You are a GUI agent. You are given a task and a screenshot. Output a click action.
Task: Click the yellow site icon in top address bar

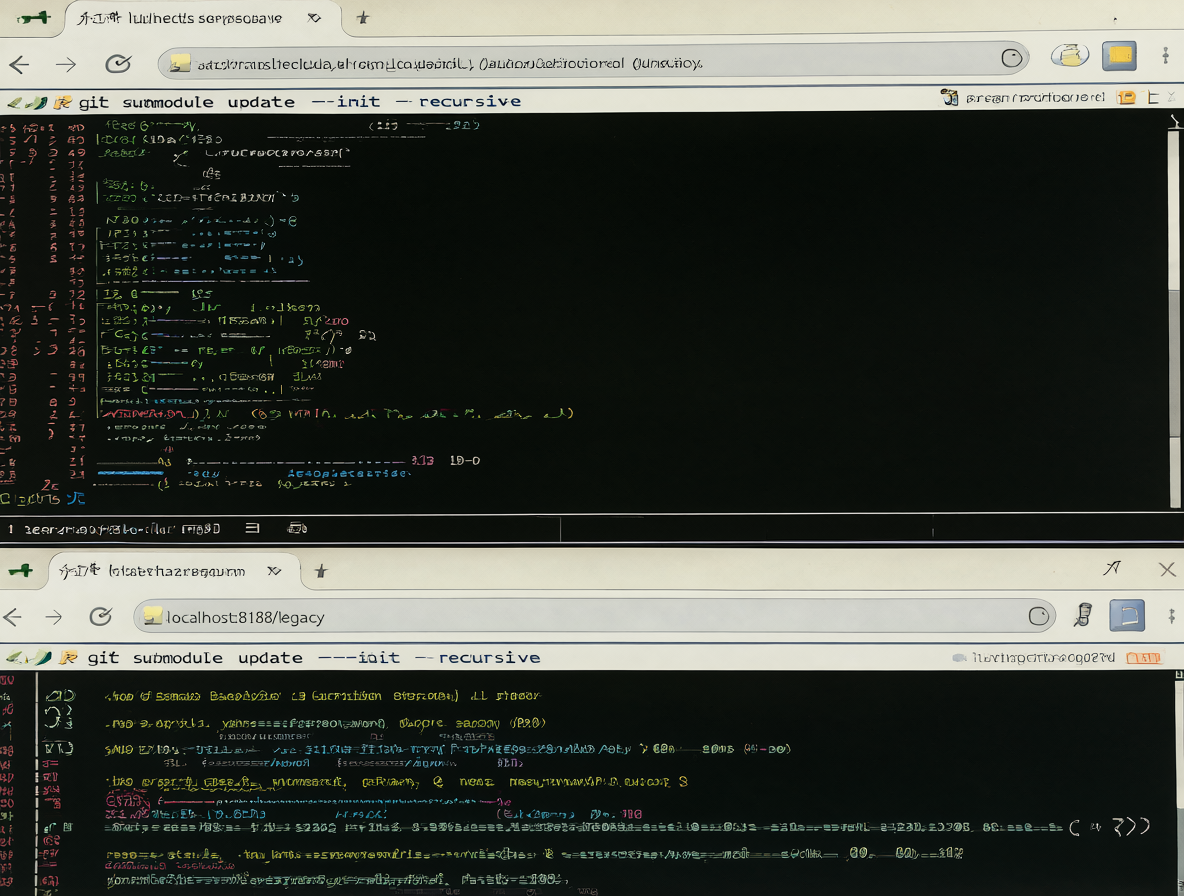coord(180,63)
